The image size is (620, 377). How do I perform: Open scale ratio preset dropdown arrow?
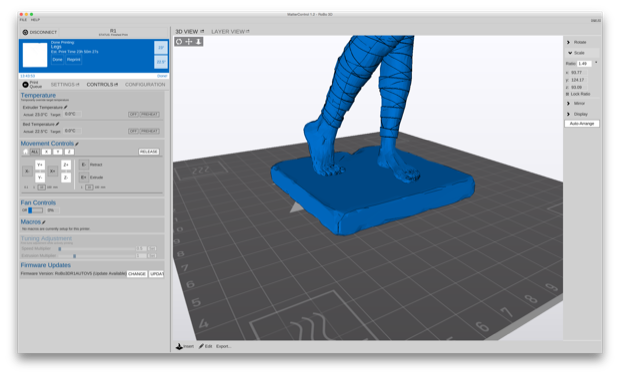click(x=596, y=63)
